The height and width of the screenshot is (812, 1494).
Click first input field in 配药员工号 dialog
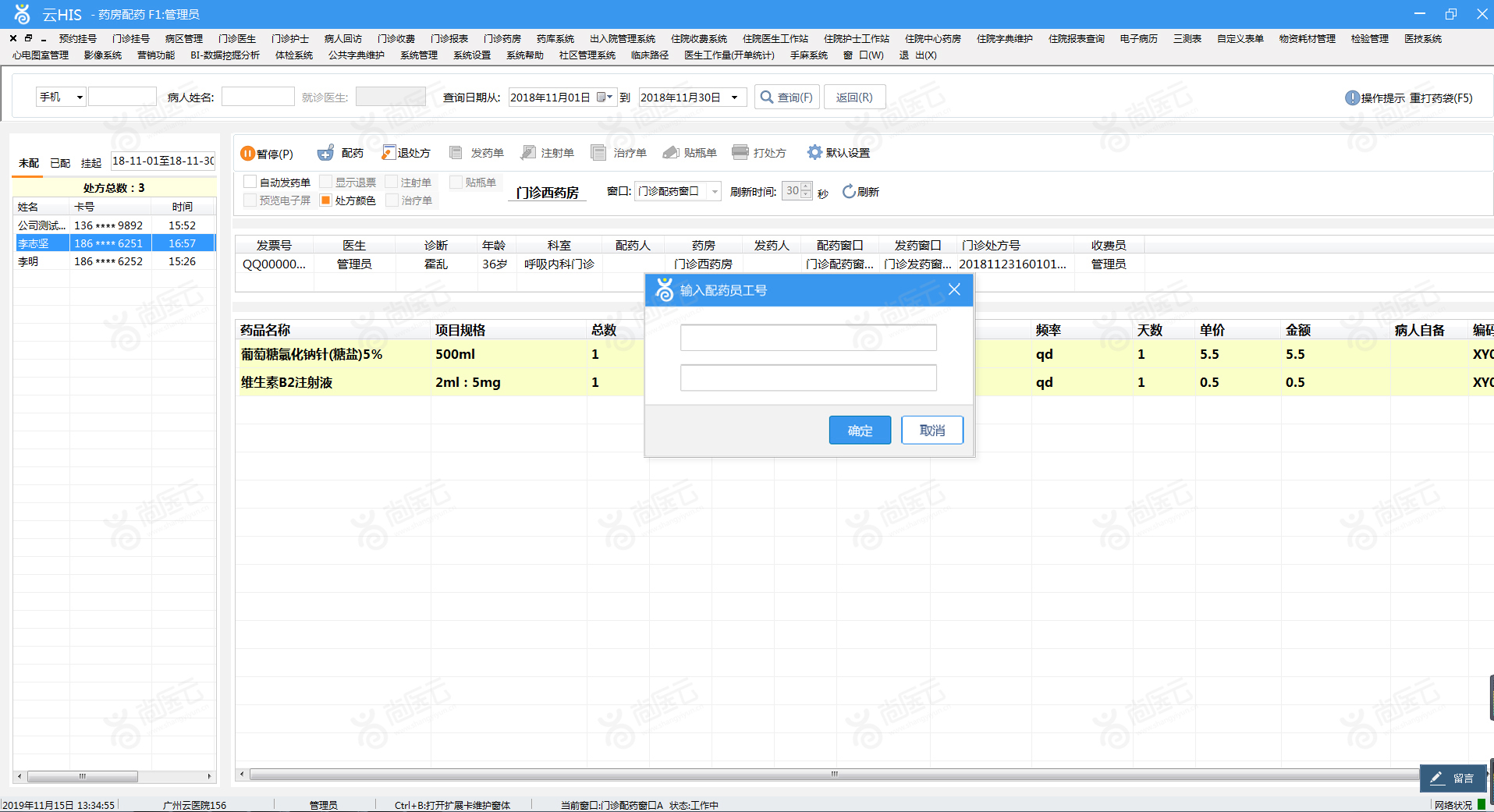pyautogui.click(x=808, y=338)
